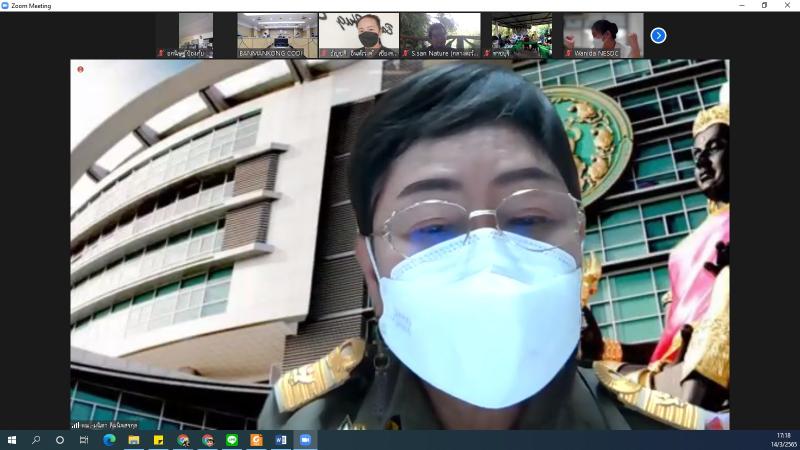Open Cortana from the taskbar
The image size is (800, 450).
tap(60, 440)
